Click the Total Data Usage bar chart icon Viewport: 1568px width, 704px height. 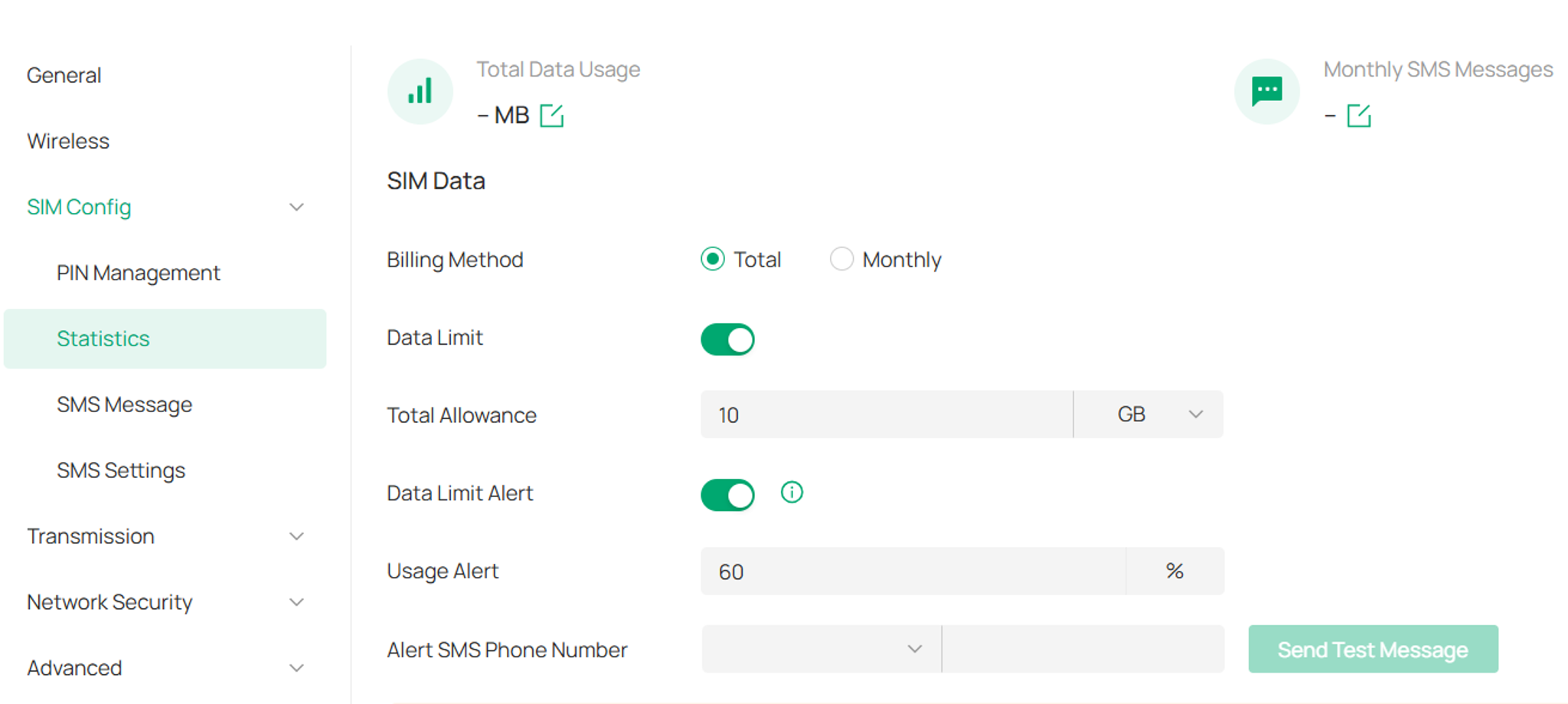(420, 91)
